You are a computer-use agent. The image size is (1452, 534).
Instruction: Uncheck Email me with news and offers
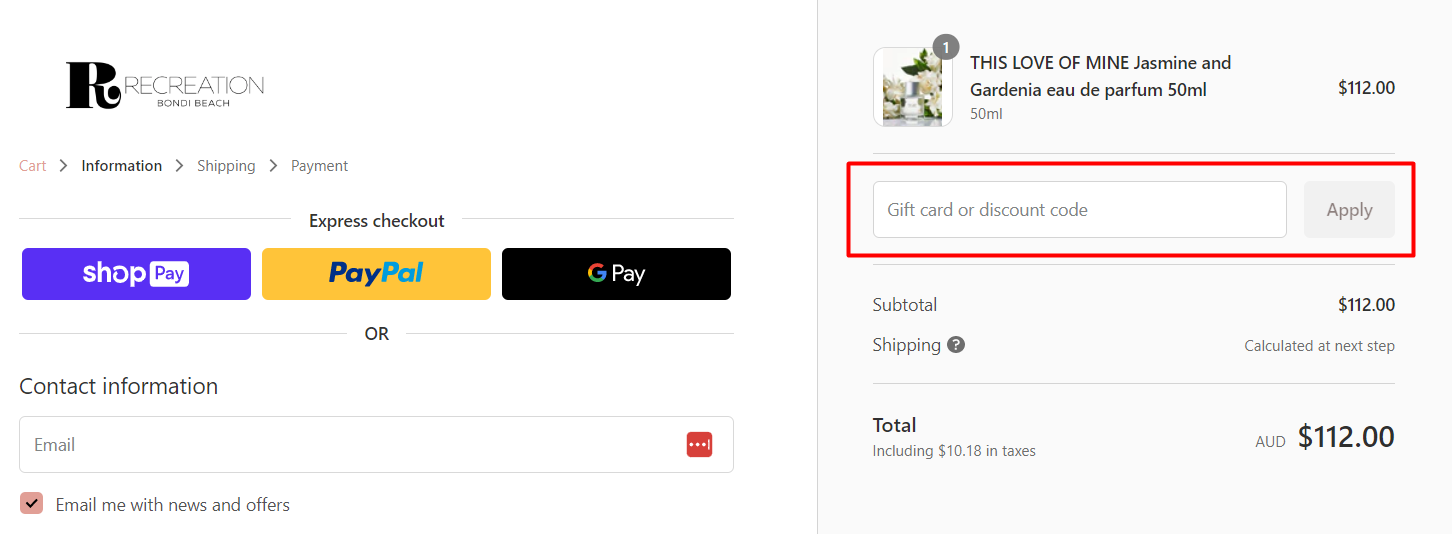click(x=33, y=503)
